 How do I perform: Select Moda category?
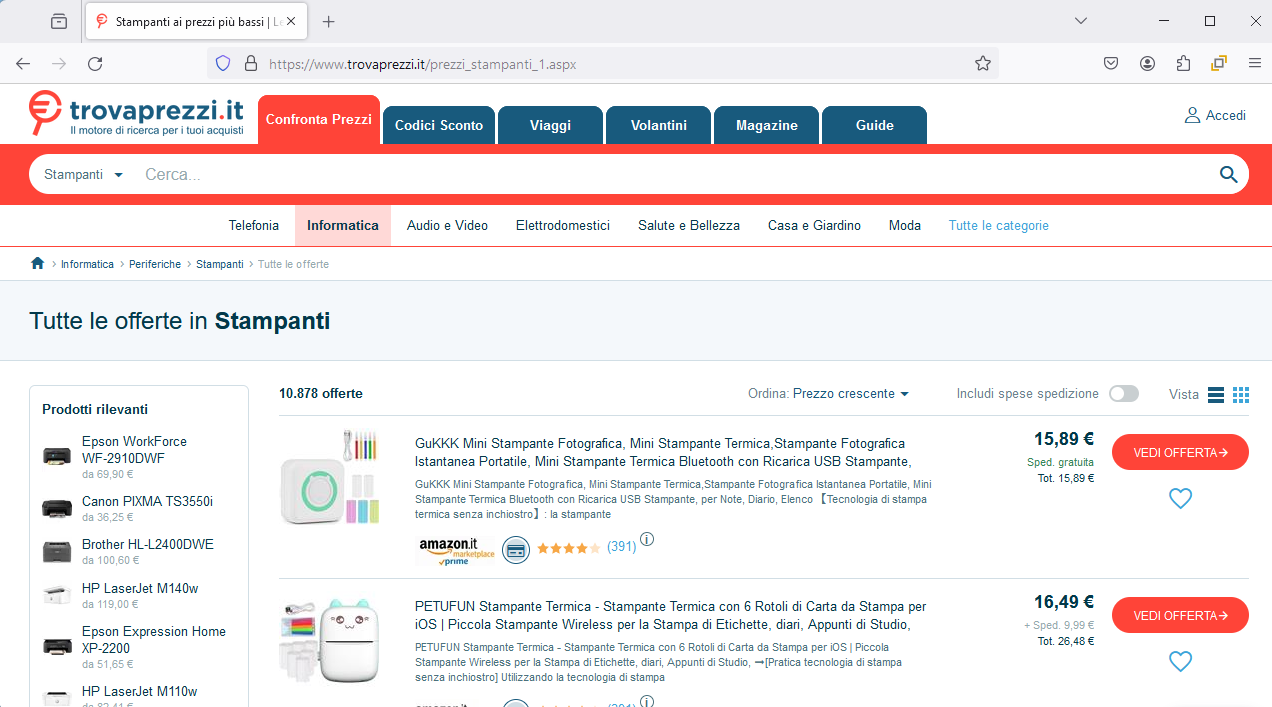(x=905, y=226)
